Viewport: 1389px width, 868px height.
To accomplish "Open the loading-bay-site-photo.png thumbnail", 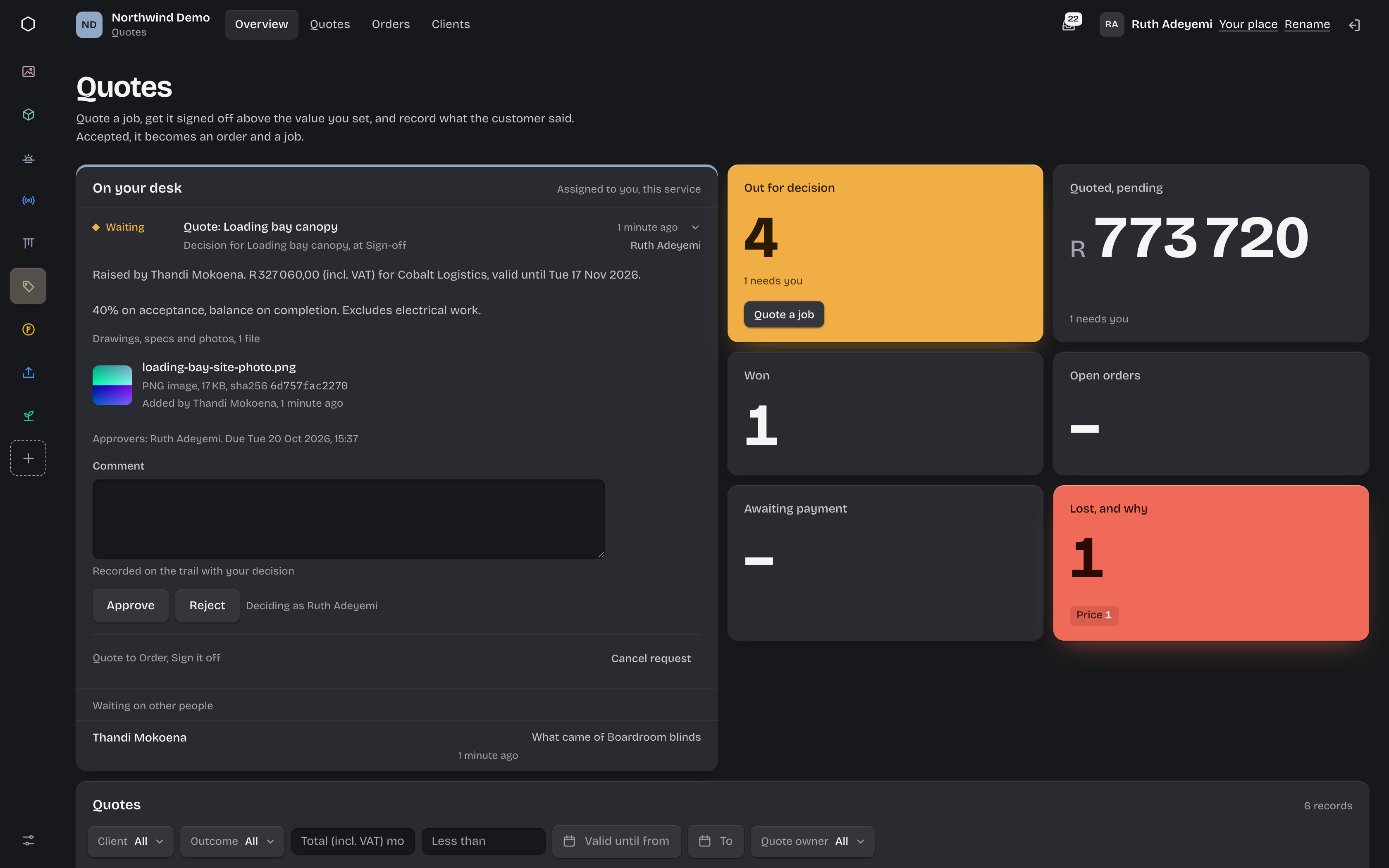I will coord(112,385).
